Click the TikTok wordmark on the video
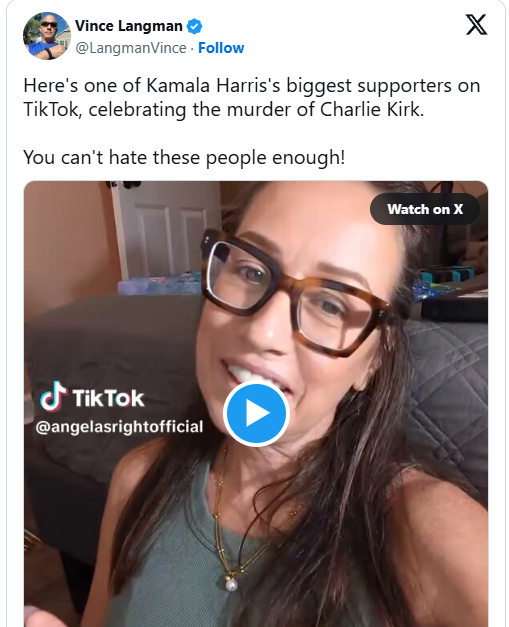 108,398
